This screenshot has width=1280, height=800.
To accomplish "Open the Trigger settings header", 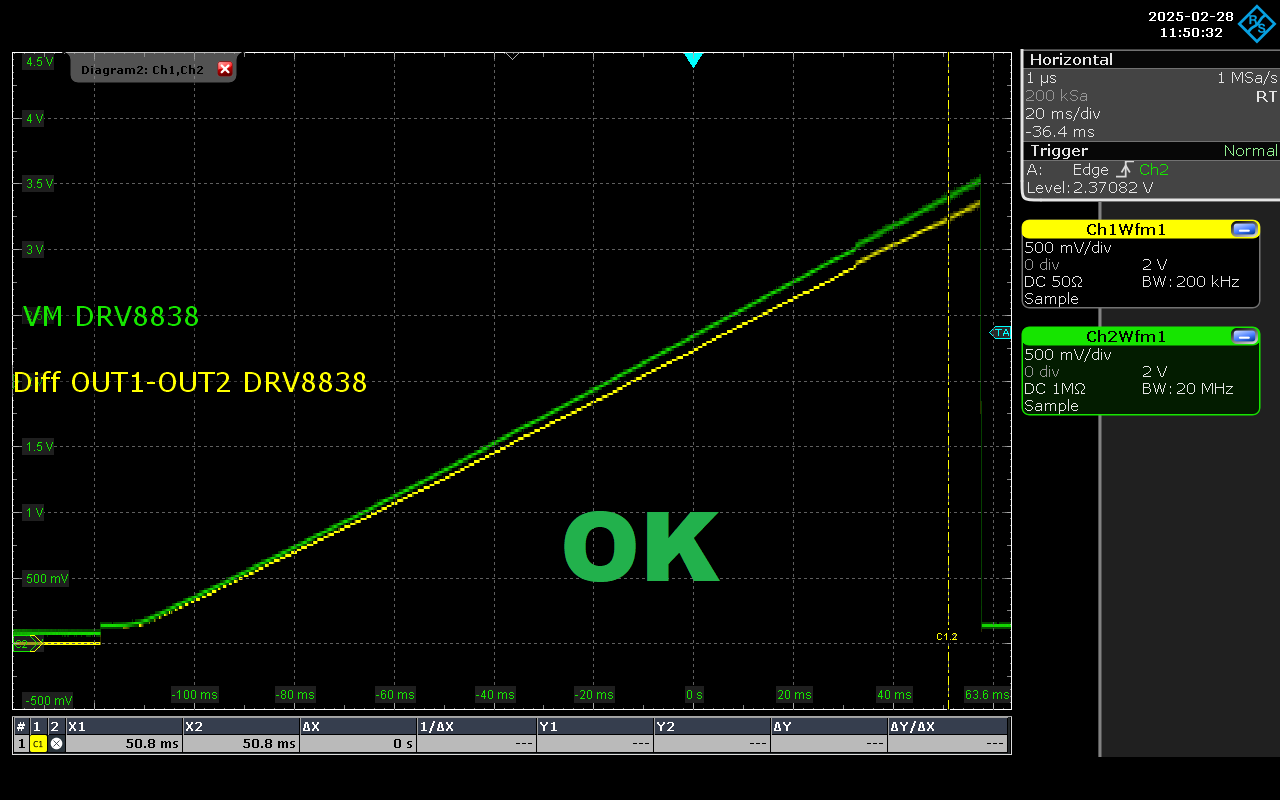I will [x=1150, y=151].
